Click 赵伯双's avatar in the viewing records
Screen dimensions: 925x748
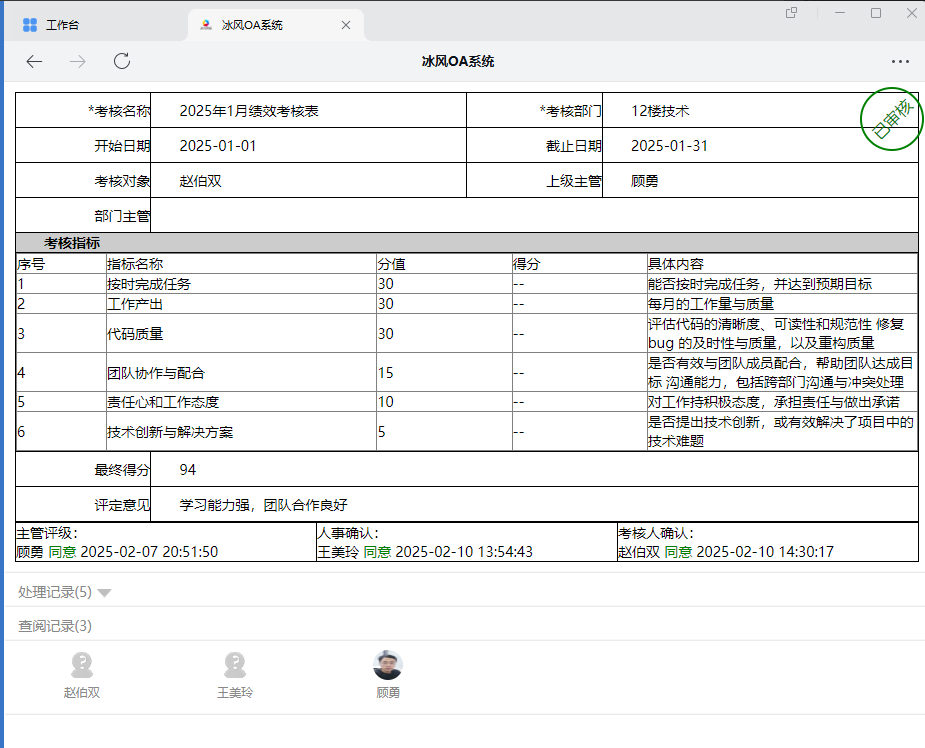point(82,666)
